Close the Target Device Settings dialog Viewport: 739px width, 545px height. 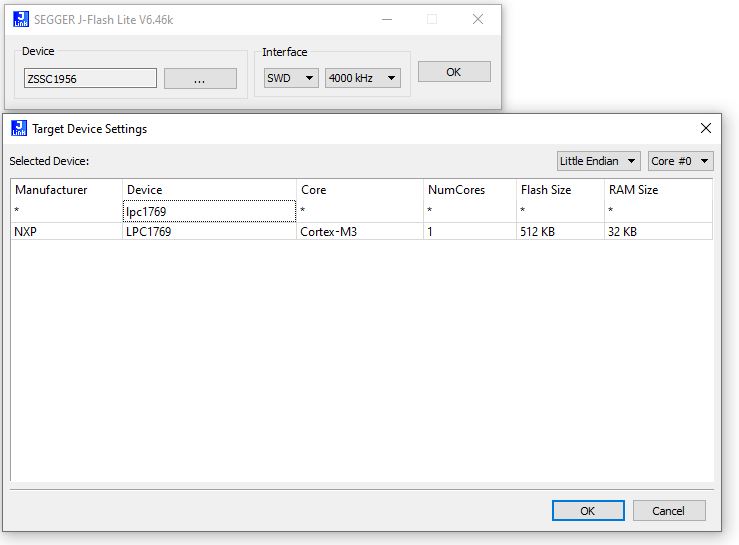tap(706, 128)
